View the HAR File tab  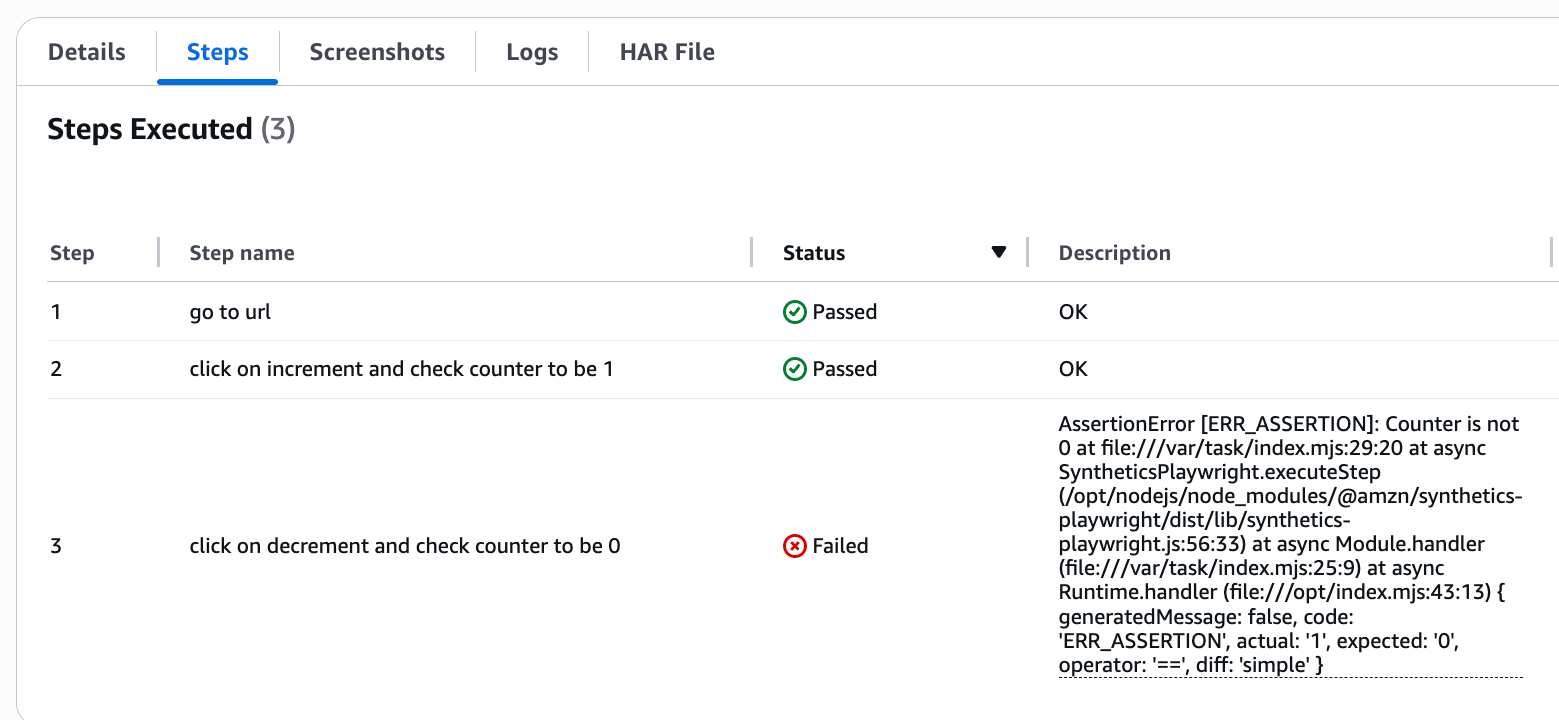pos(667,52)
